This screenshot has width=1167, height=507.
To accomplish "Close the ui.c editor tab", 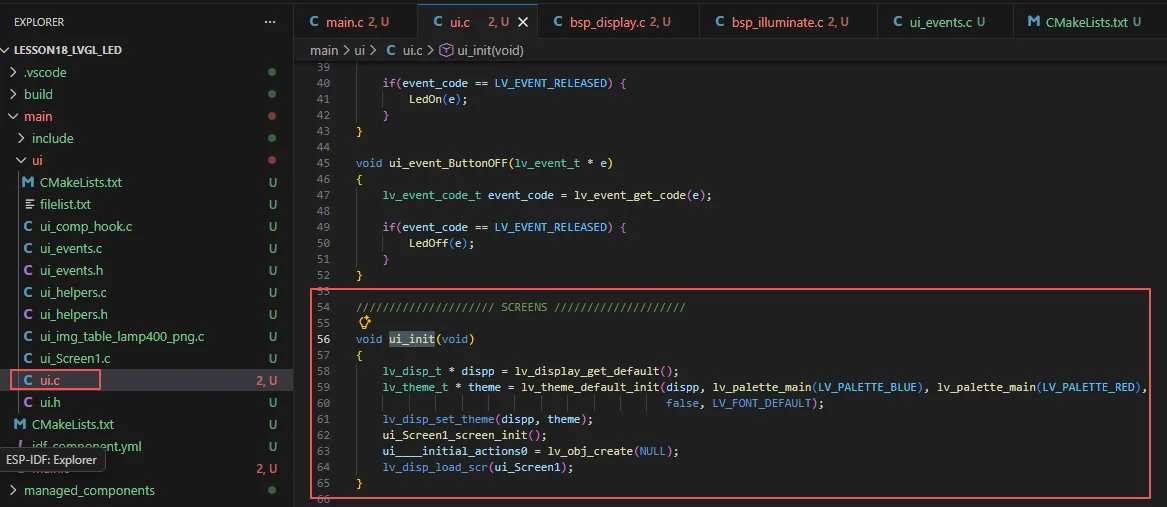I will (x=526, y=21).
